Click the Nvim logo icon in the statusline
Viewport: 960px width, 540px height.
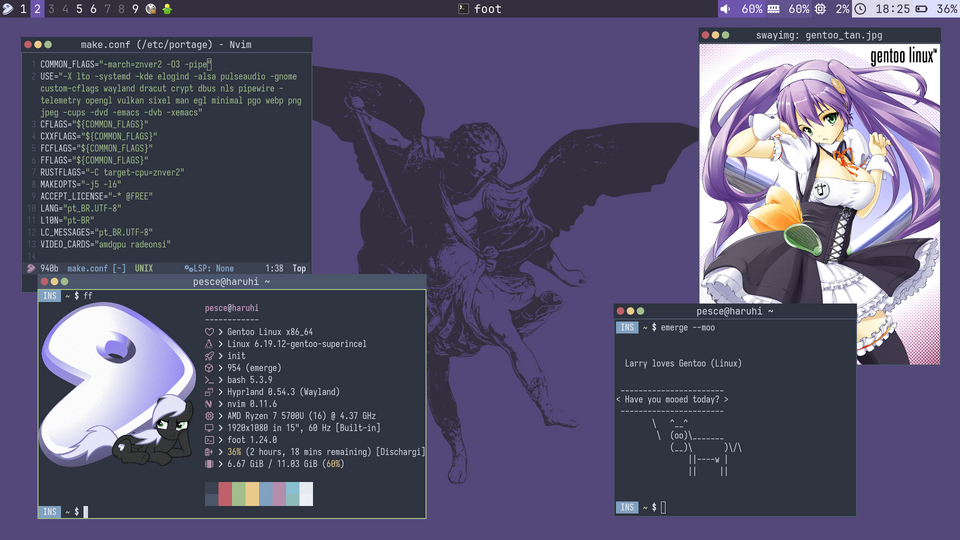pyautogui.click(x=32, y=268)
